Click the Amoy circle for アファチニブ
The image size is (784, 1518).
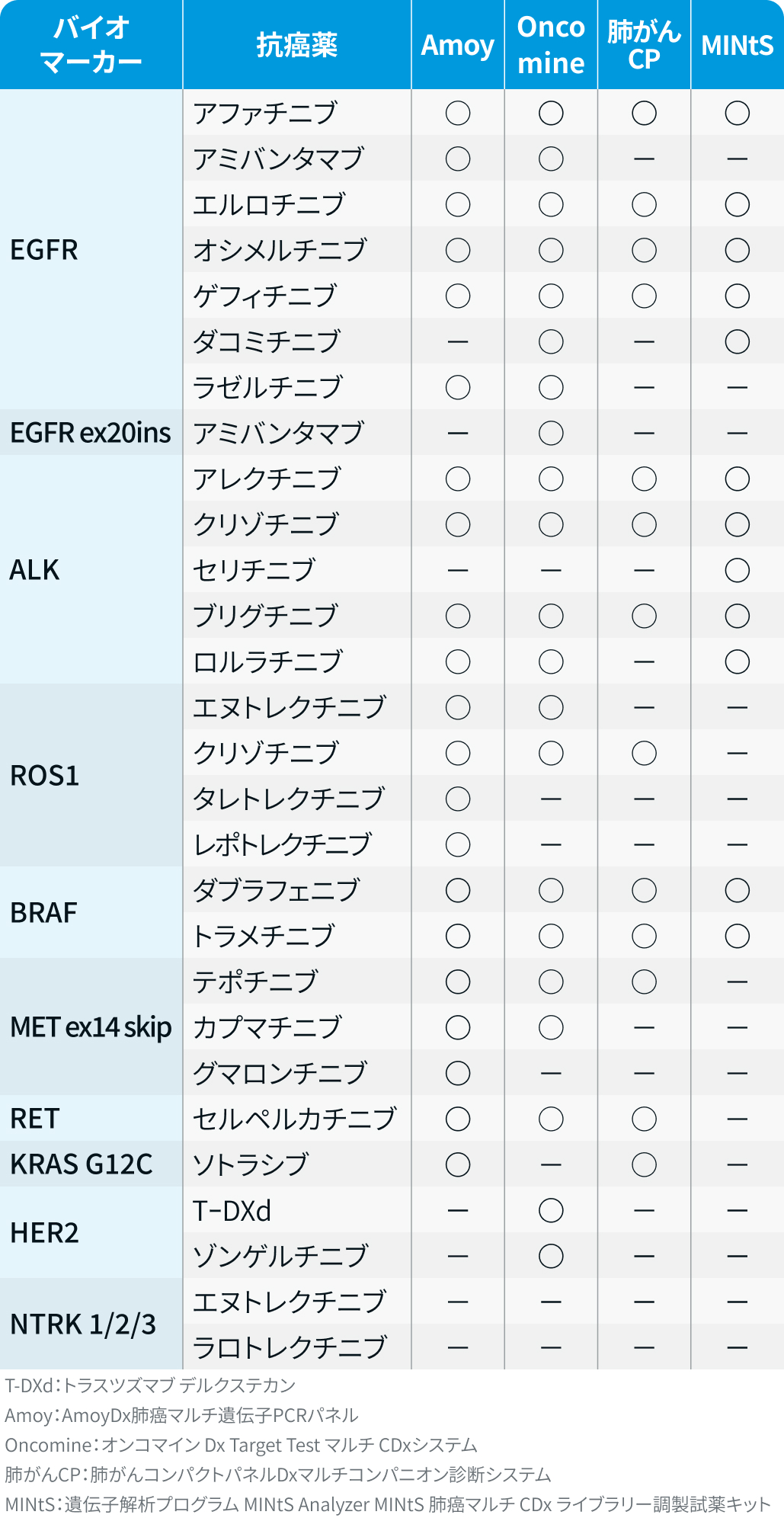pos(458,114)
